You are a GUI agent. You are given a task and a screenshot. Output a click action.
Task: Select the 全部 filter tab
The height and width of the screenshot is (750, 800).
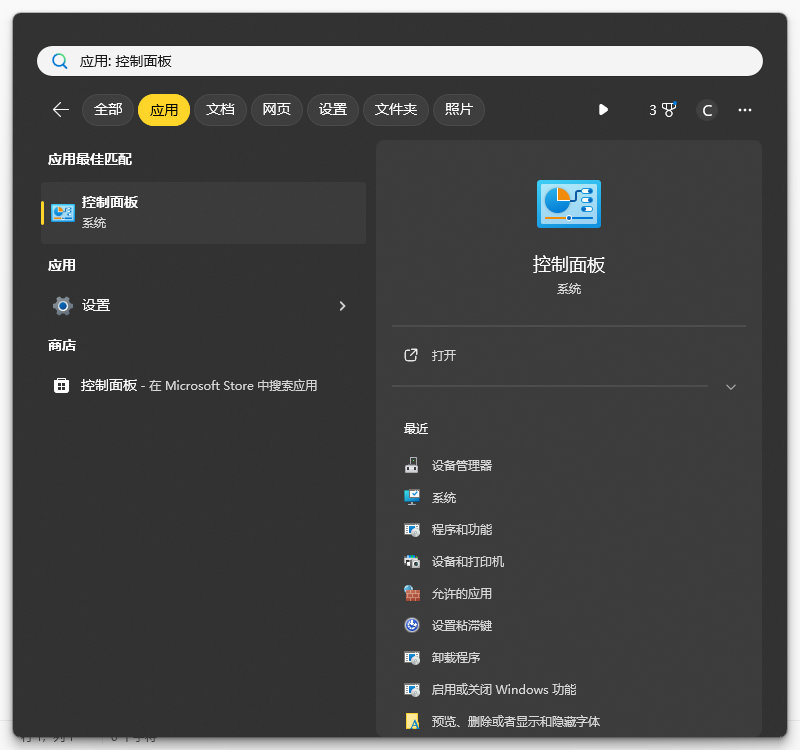pos(108,110)
